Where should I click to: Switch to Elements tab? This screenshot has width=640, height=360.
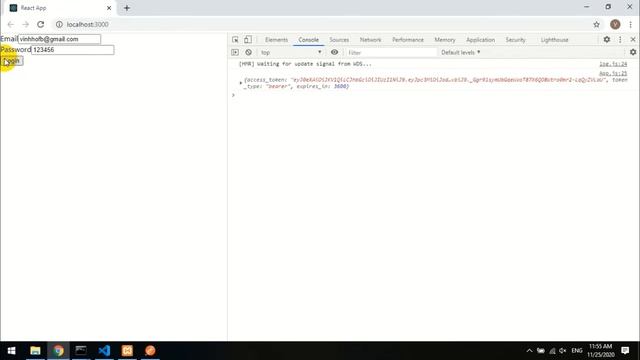pos(276,40)
